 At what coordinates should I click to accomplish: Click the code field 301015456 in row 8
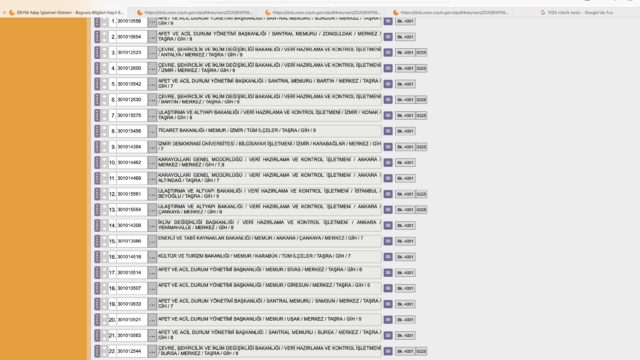[131, 131]
